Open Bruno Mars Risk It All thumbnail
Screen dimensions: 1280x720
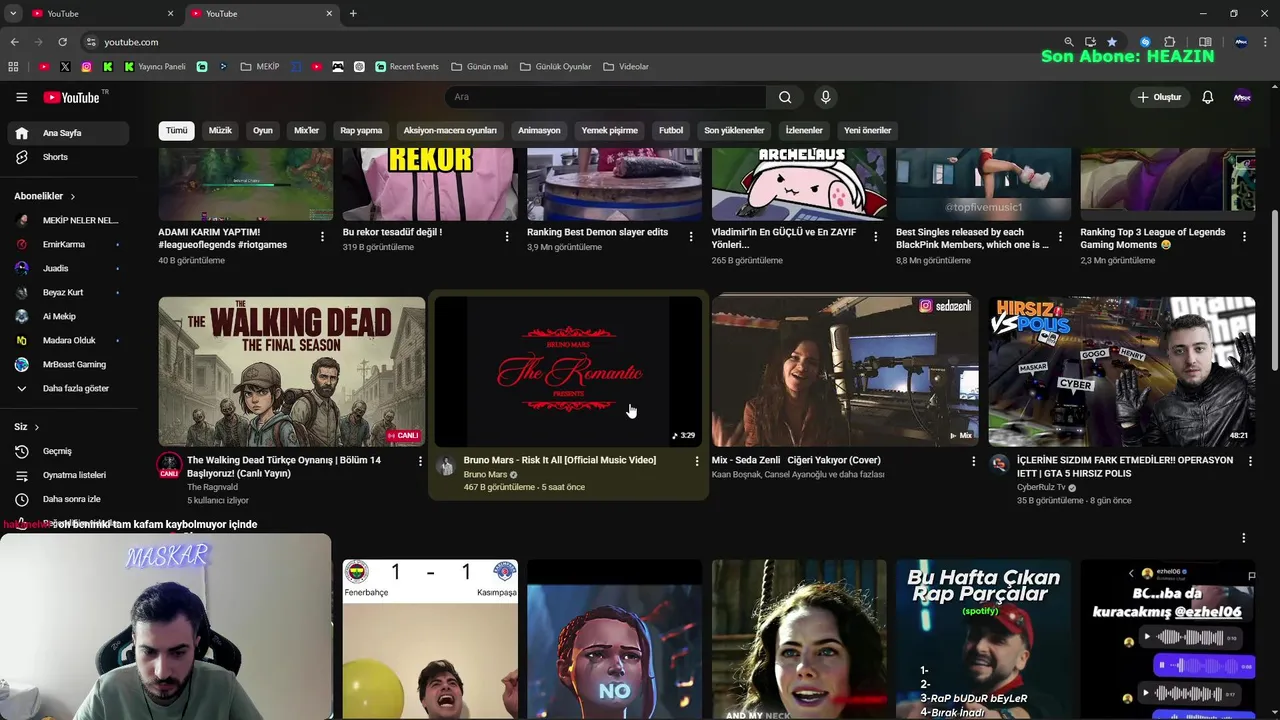(x=568, y=371)
